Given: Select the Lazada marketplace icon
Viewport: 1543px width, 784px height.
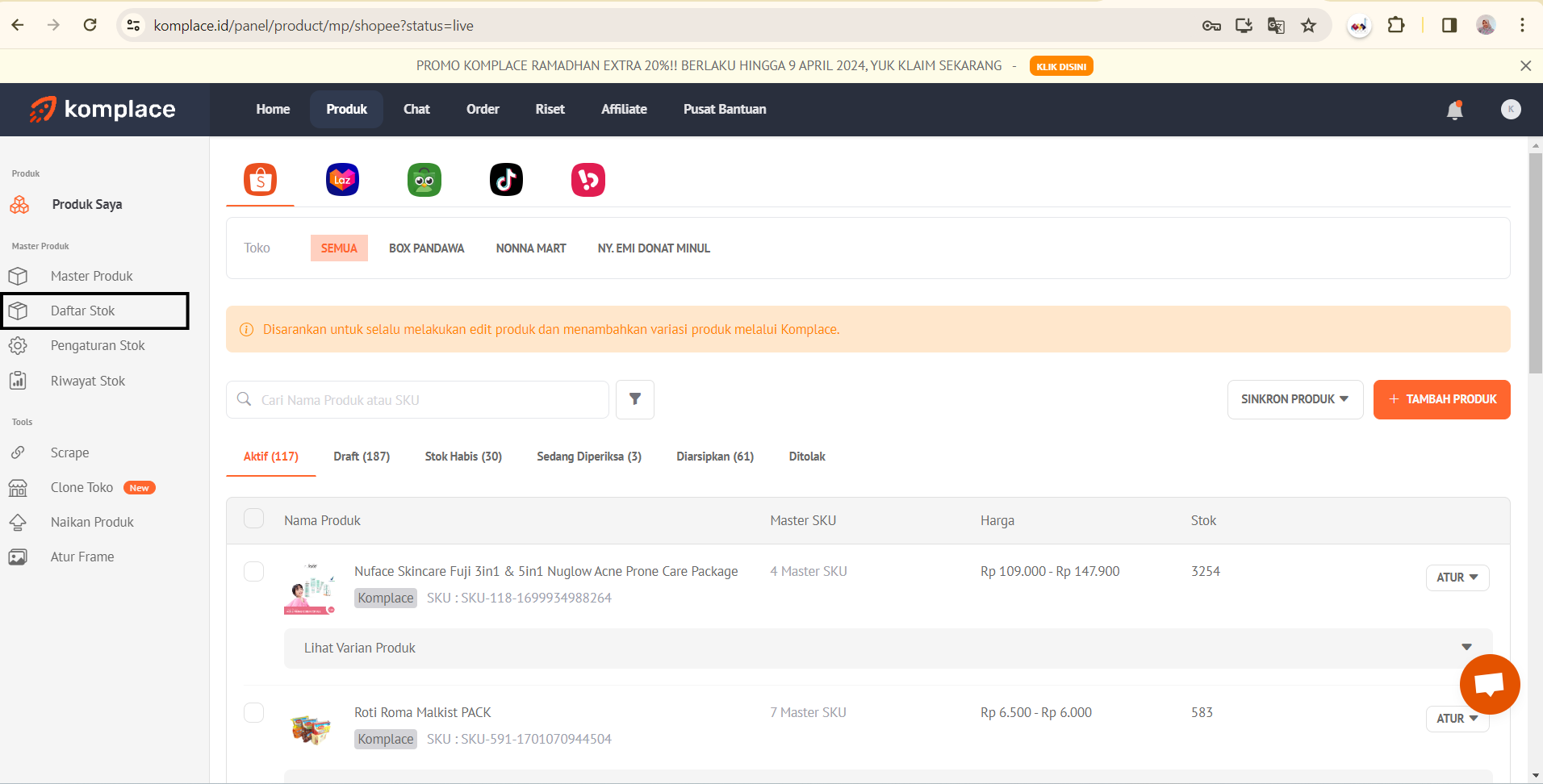Looking at the screenshot, I should click(342, 179).
